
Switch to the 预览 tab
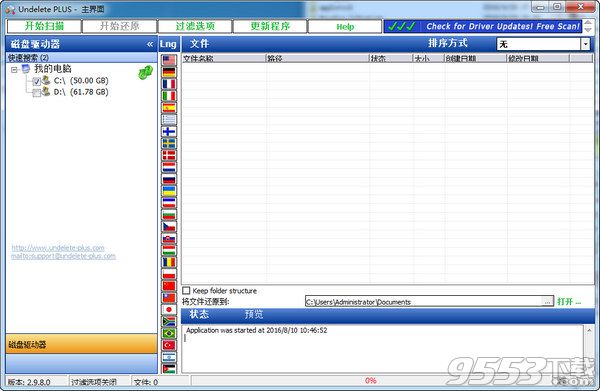click(254, 314)
